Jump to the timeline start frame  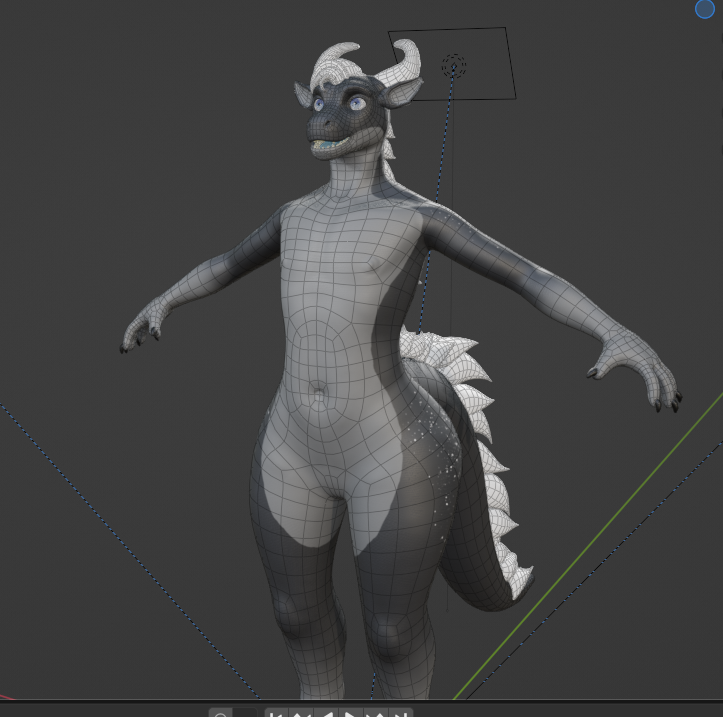click(276, 713)
